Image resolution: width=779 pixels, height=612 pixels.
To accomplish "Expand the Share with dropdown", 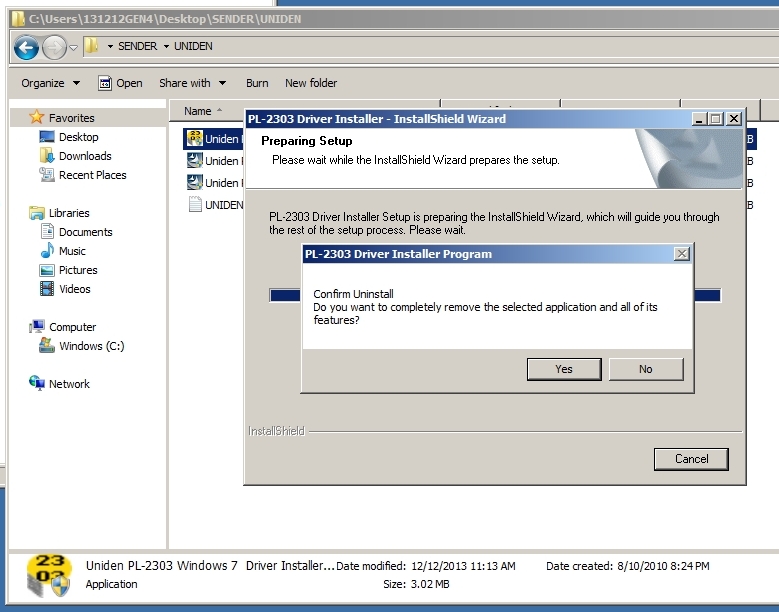I will pyautogui.click(x=192, y=83).
